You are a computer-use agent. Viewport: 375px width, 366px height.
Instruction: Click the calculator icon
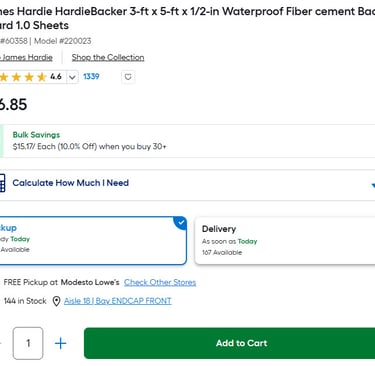point(2,183)
